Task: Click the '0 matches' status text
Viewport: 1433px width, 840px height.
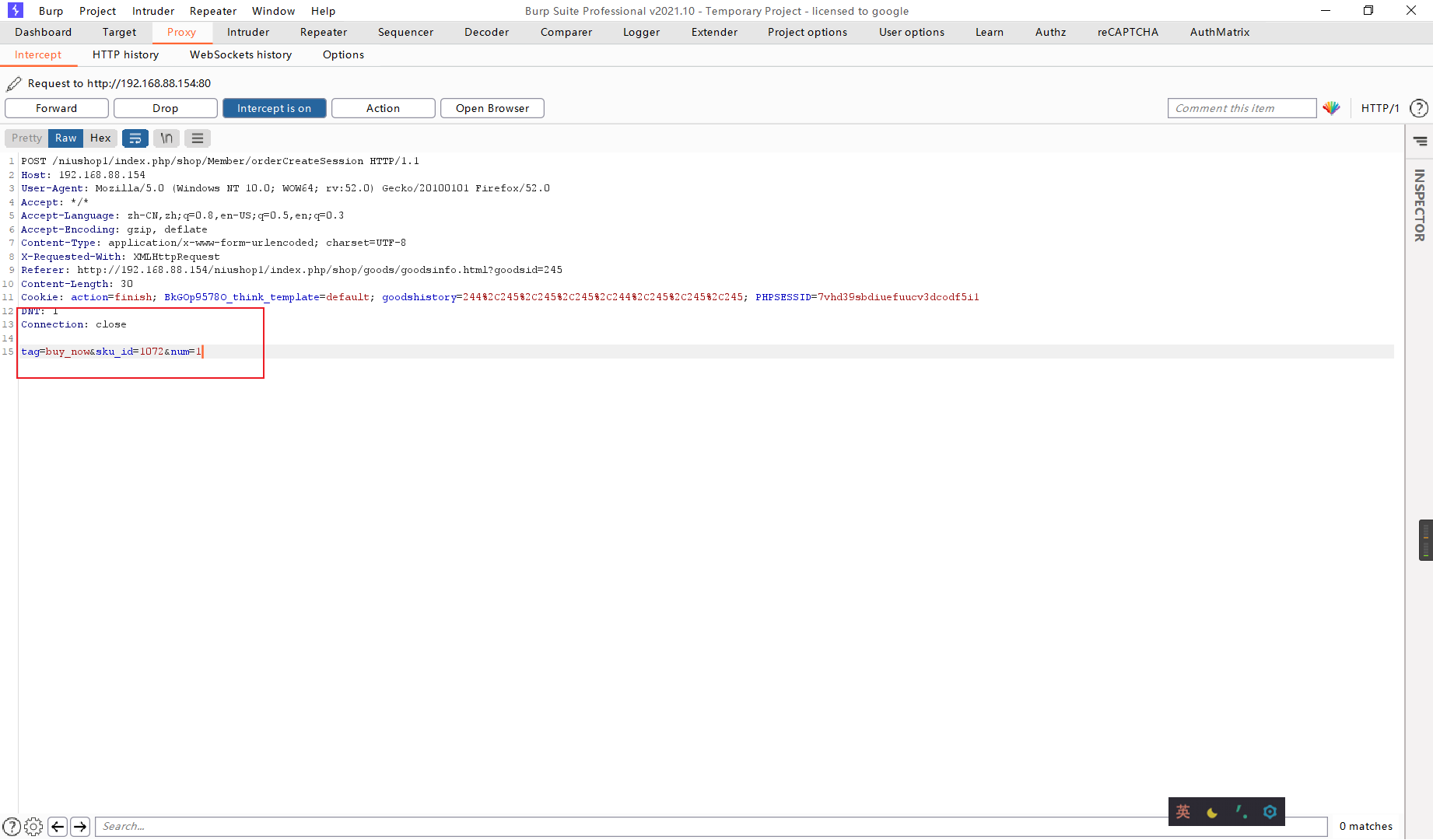Action: pos(1366,826)
